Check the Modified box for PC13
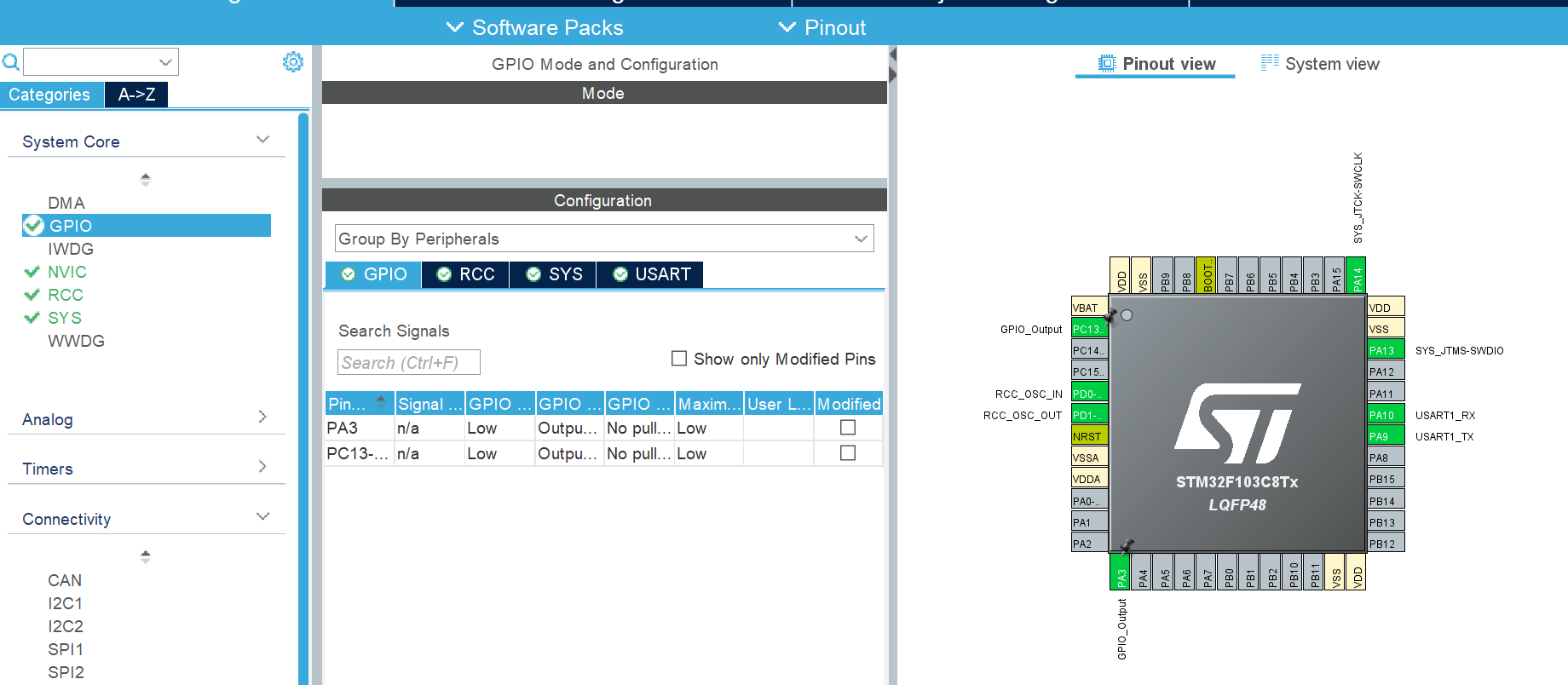Screen dimensions: 1568x685 click(x=848, y=453)
